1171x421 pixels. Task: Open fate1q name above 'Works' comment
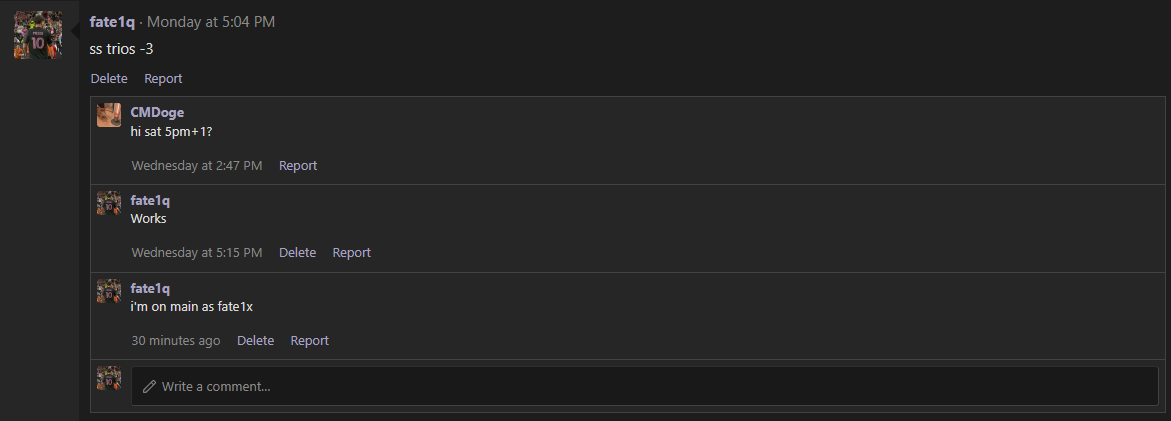tap(150, 200)
